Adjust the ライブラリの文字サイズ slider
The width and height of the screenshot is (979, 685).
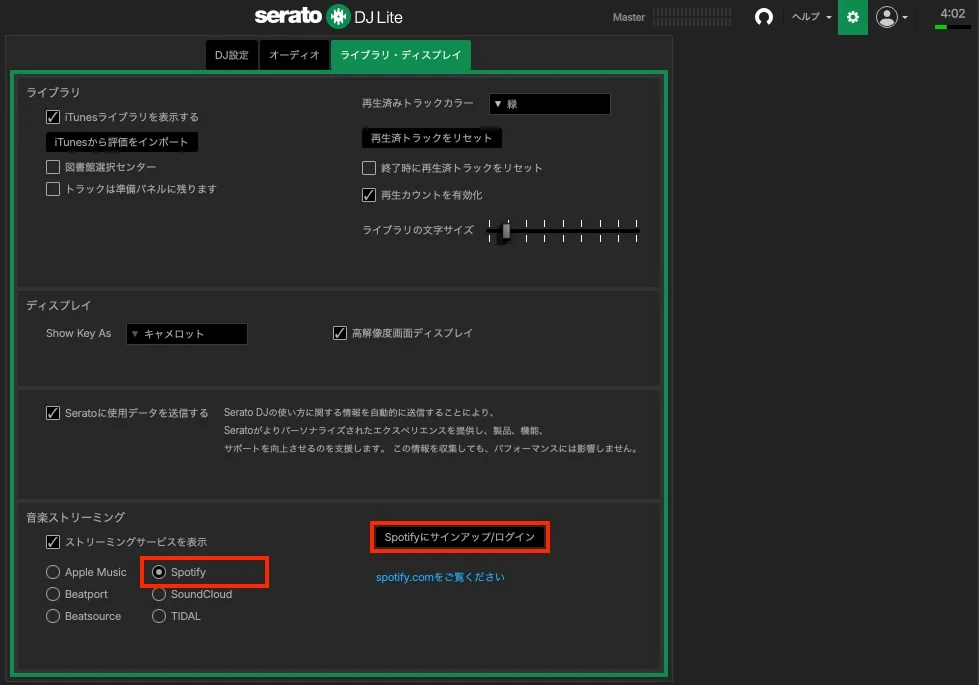click(x=505, y=231)
